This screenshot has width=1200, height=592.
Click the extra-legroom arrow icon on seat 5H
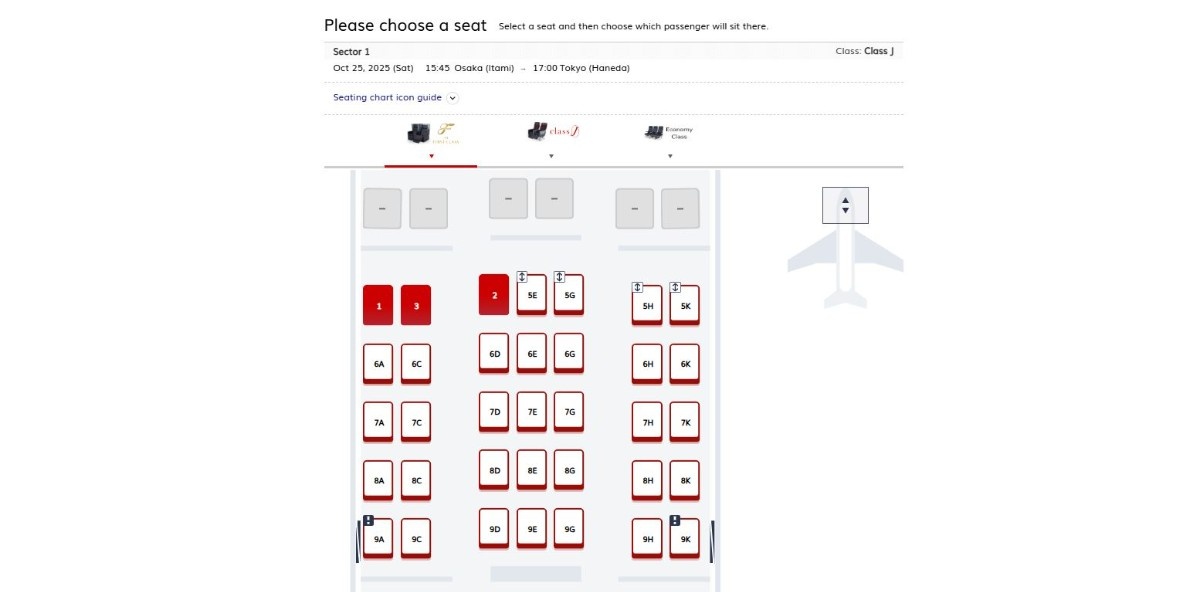coord(638,285)
